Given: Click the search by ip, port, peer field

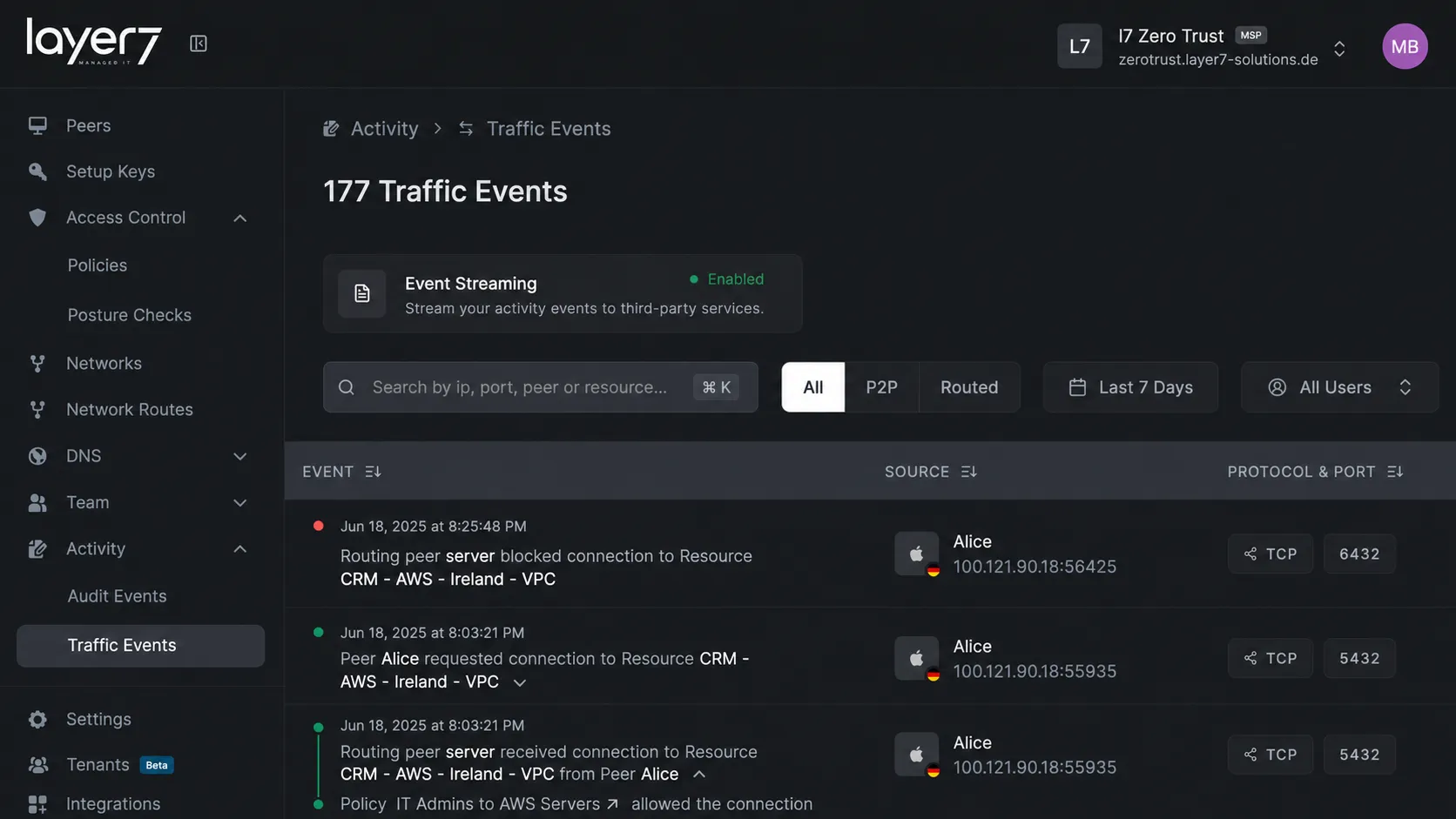Looking at the screenshot, I should pos(541,387).
